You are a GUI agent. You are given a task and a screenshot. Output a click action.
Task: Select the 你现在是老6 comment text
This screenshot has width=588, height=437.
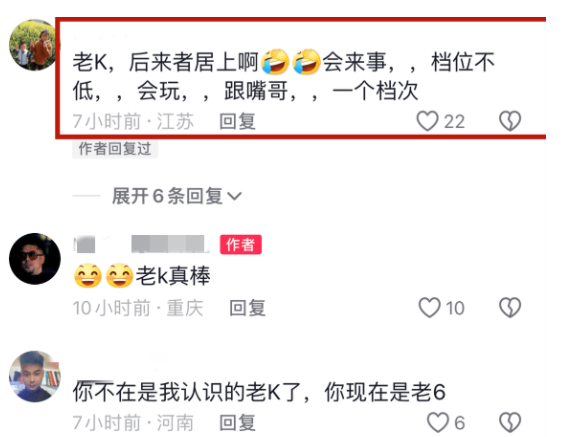click(259, 392)
